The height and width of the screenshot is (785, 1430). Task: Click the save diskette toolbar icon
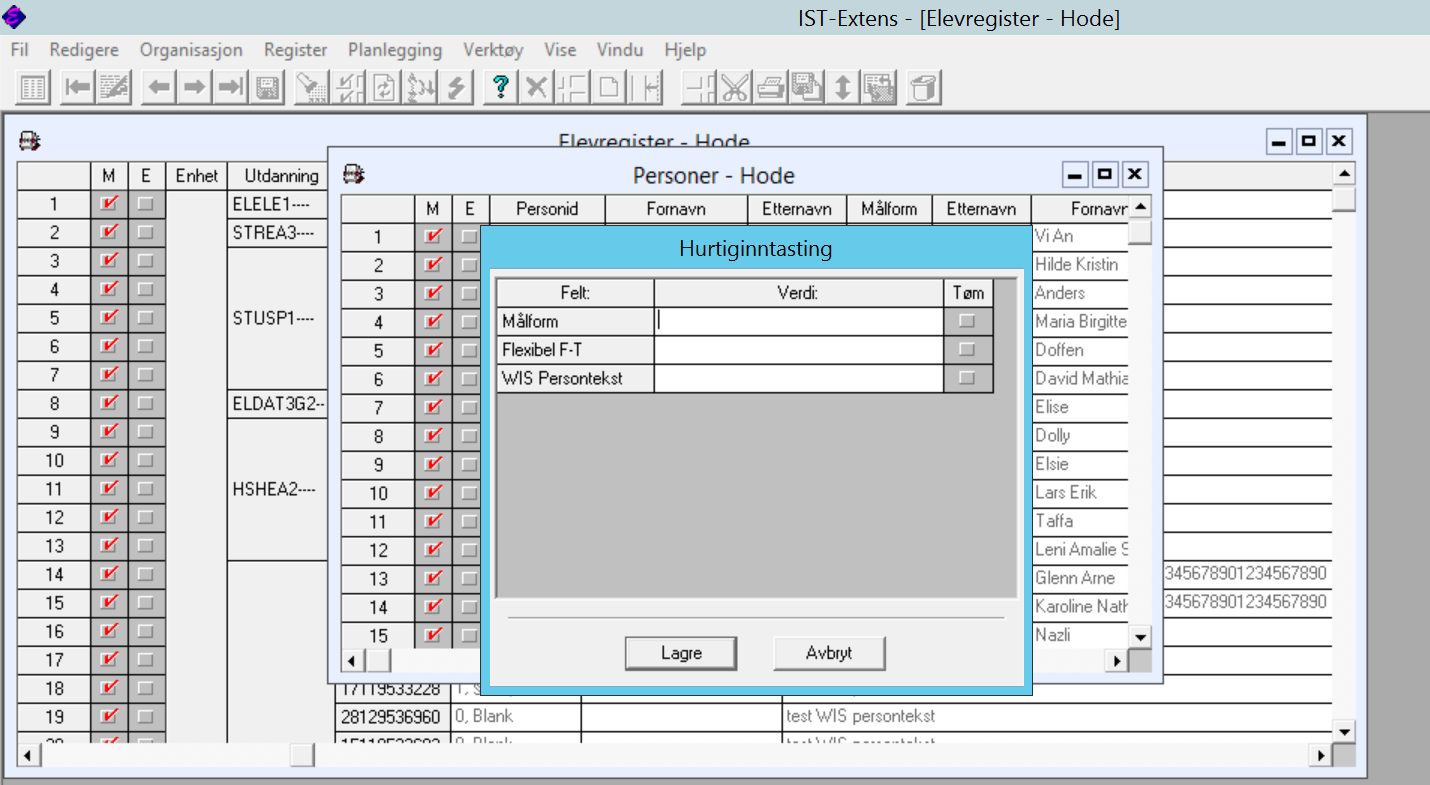click(x=267, y=88)
